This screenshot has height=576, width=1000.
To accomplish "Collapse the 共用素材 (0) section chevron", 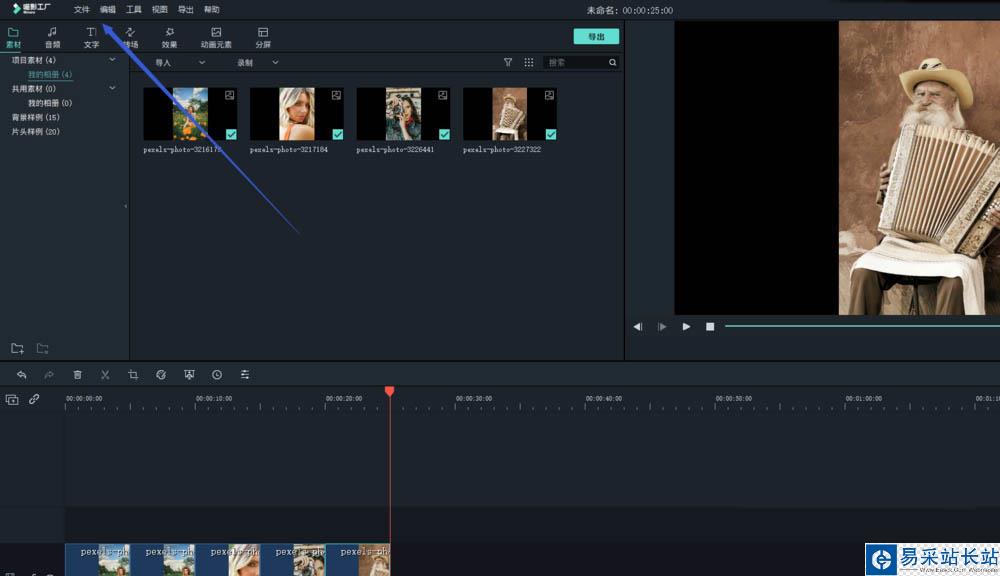I will [112, 88].
